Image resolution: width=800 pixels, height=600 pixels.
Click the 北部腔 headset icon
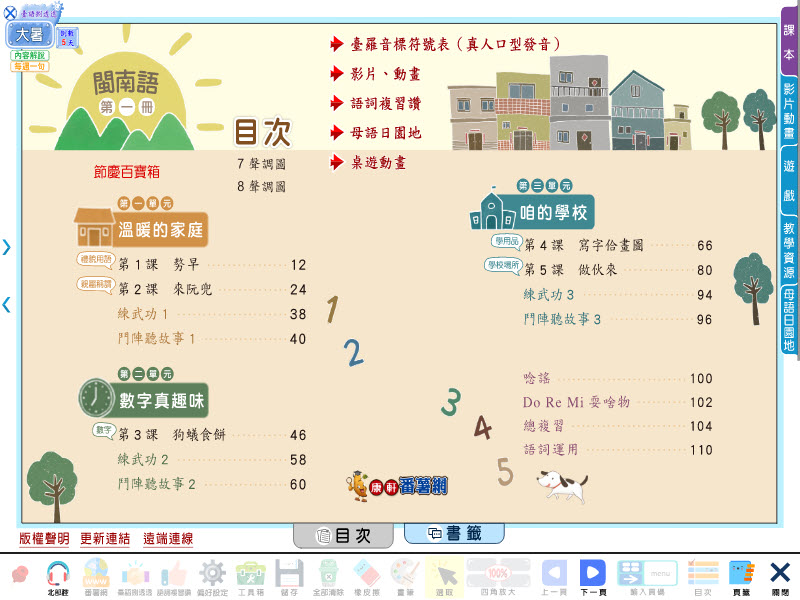58,574
